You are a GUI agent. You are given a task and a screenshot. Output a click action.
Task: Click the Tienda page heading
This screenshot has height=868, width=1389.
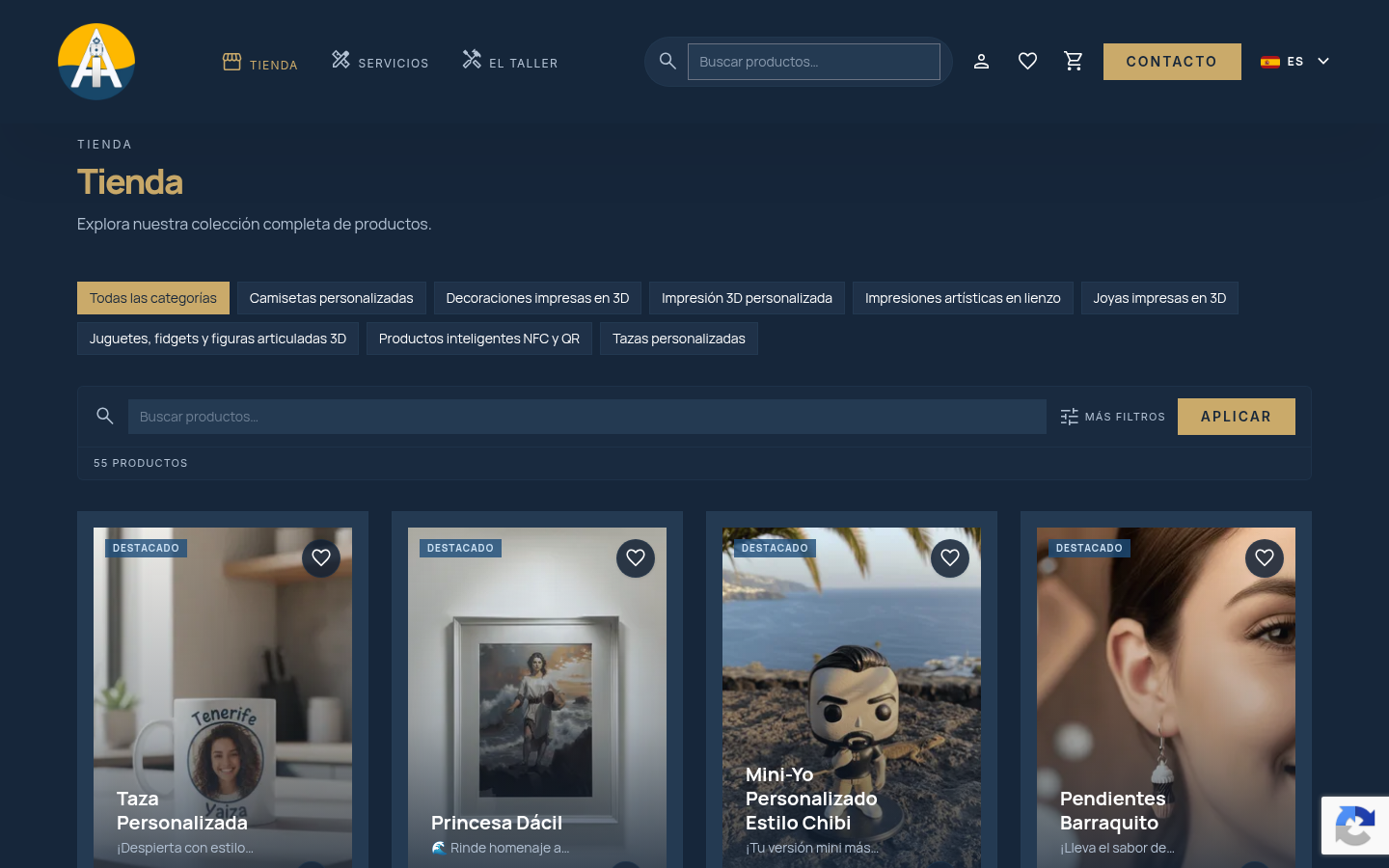point(130,182)
